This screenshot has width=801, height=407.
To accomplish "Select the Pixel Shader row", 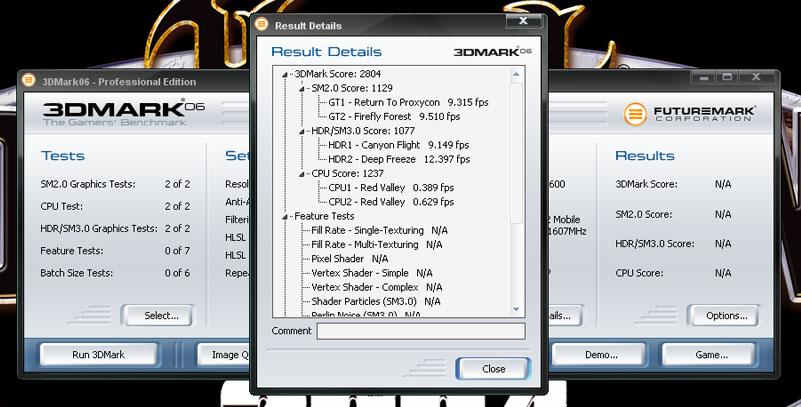I will pyautogui.click(x=349, y=259).
